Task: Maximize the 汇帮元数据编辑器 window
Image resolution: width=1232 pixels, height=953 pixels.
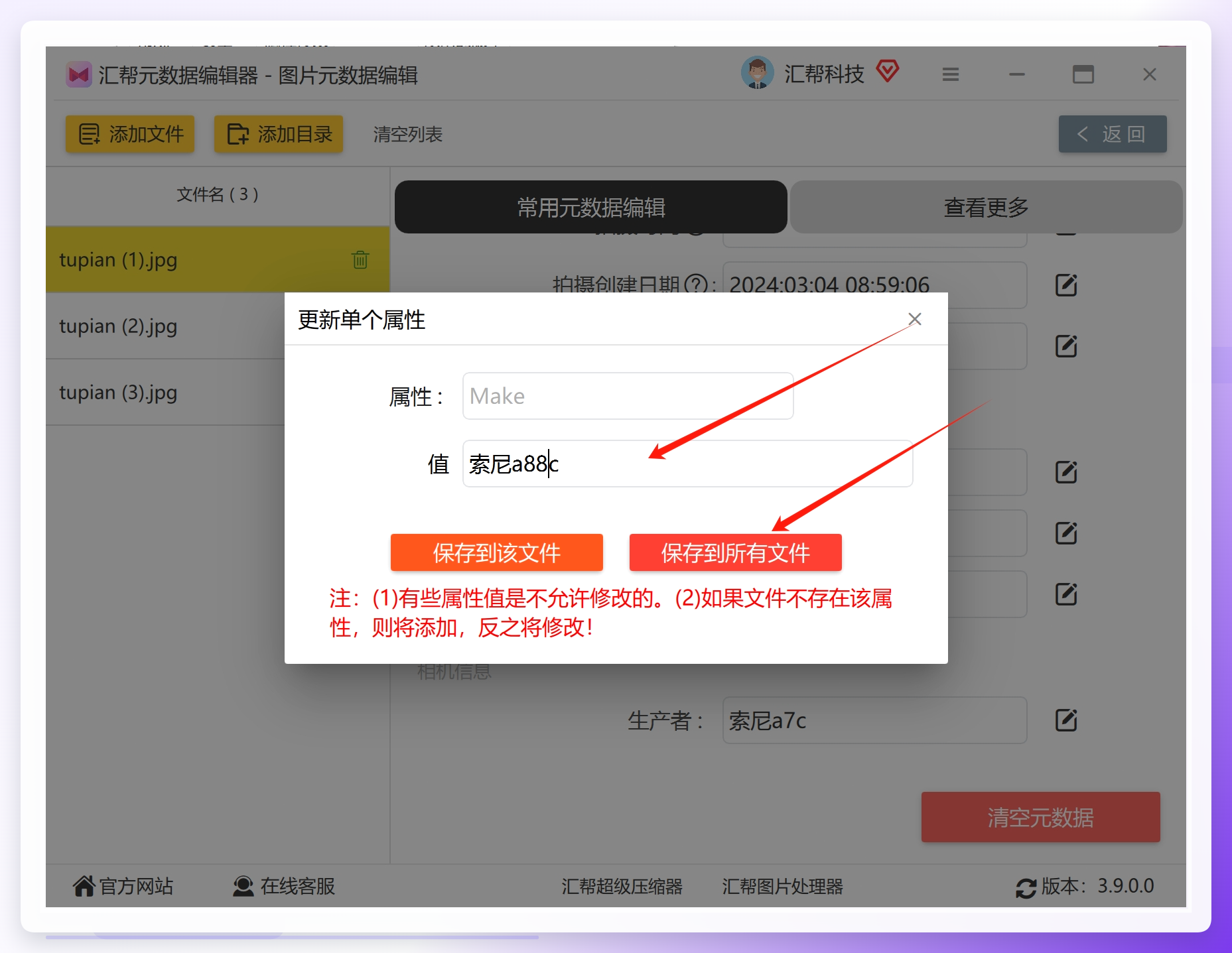Action: [x=1083, y=74]
